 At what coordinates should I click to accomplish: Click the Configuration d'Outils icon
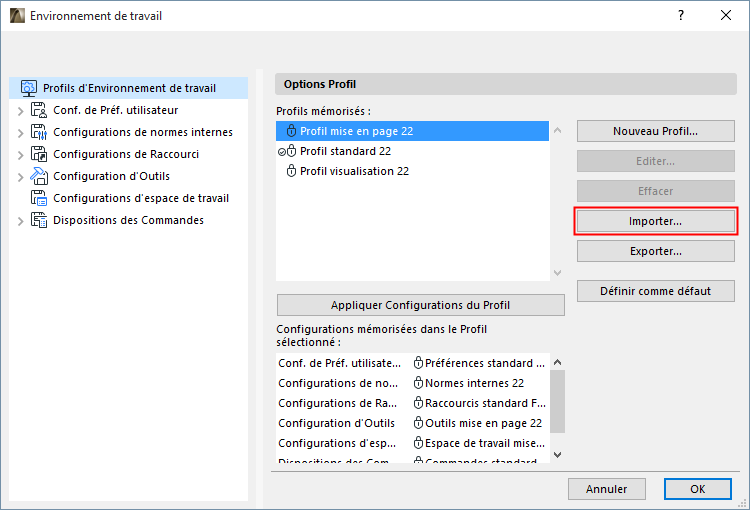39,176
